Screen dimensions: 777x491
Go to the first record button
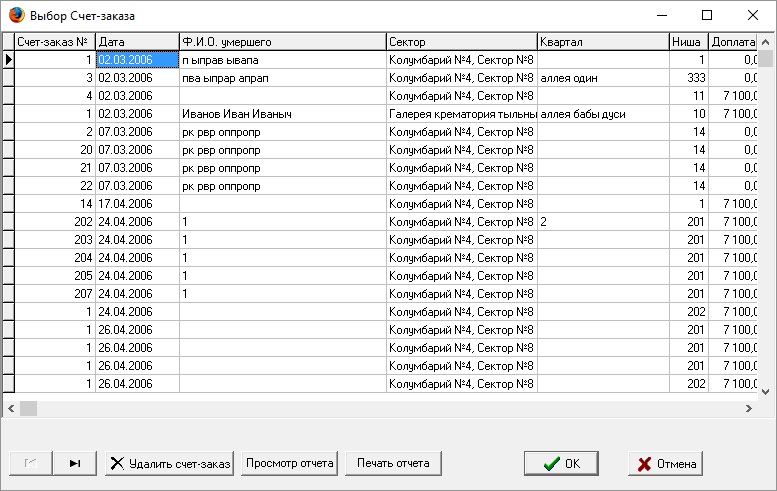(x=31, y=463)
